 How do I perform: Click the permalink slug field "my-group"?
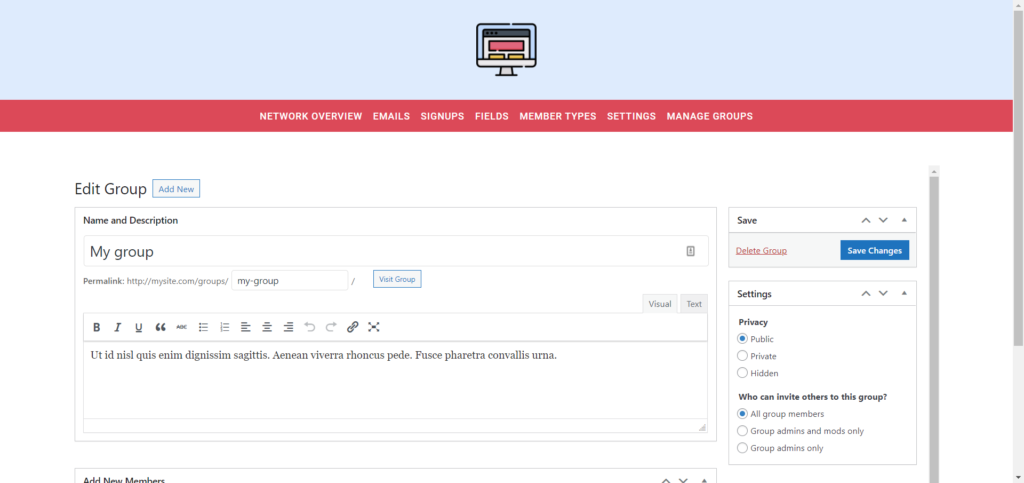[x=289, y=281]
